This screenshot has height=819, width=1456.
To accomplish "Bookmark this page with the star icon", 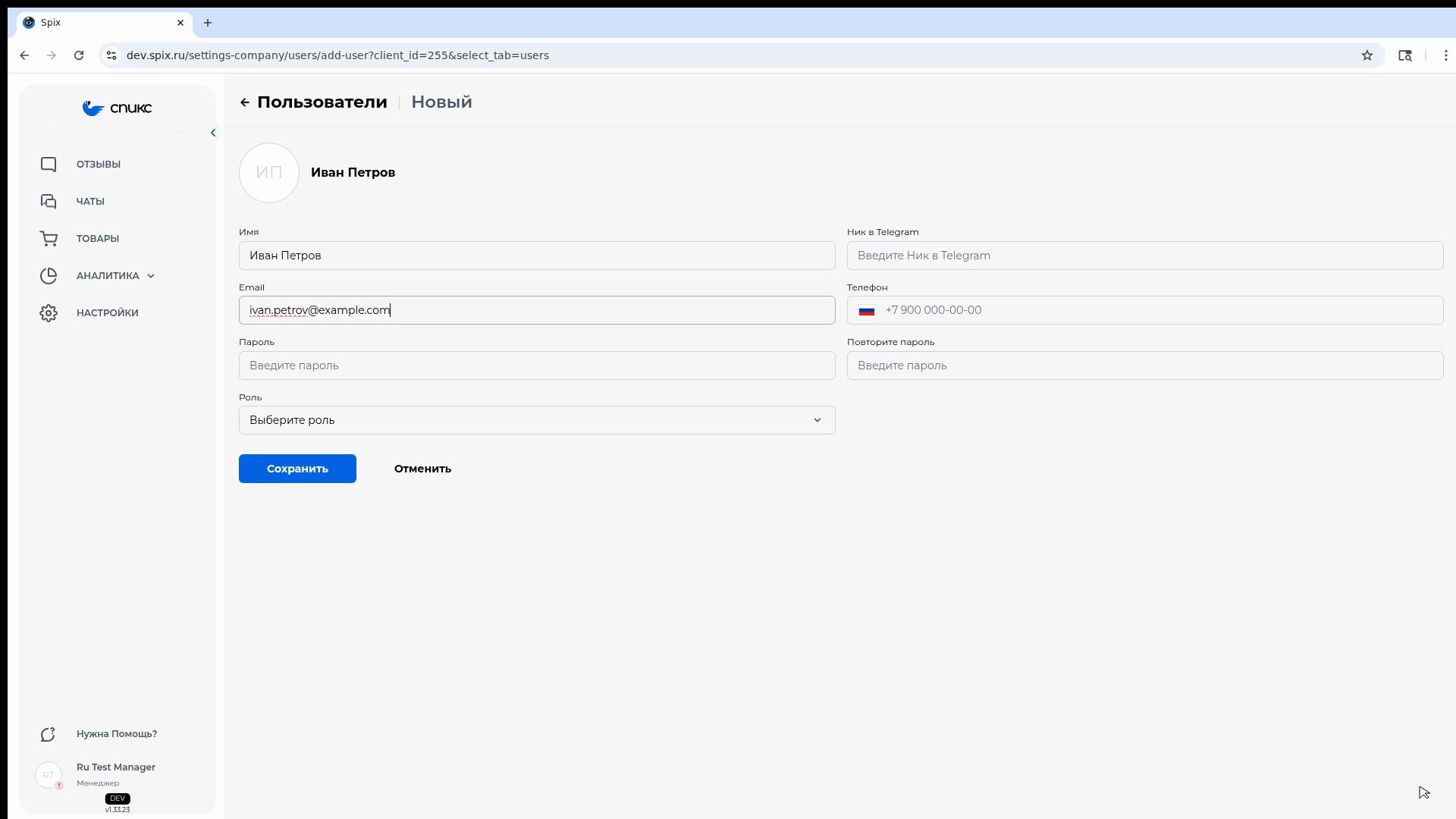I will (x=1367, y=55).
